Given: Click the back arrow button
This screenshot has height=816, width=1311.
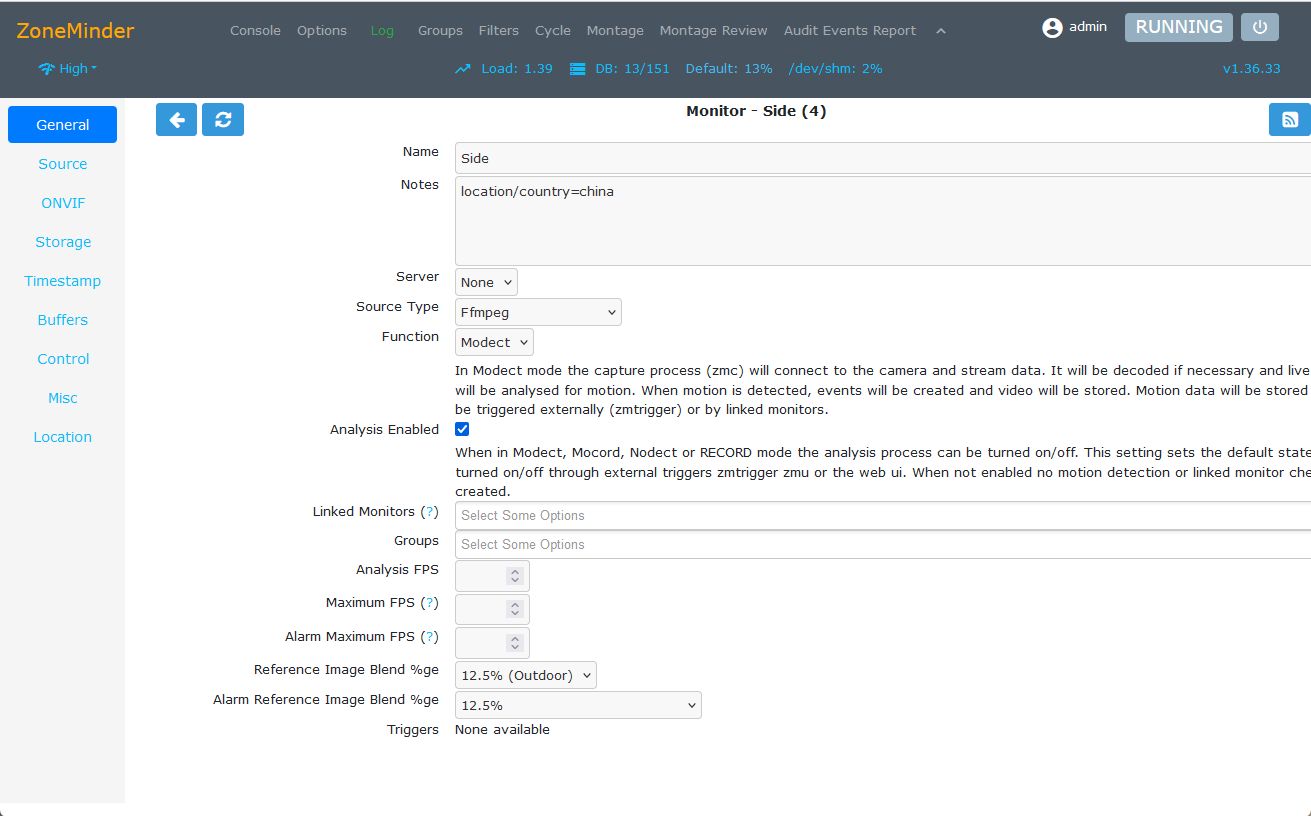Looking at the screenshot, I should click(x=176, y=119).
